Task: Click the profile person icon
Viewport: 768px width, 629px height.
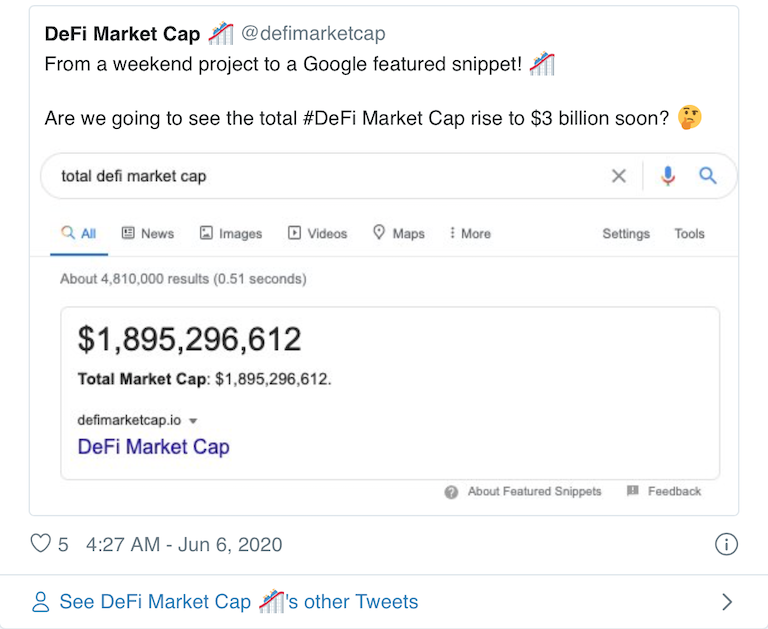Action: pyautogui.click(x=41, y=602)
